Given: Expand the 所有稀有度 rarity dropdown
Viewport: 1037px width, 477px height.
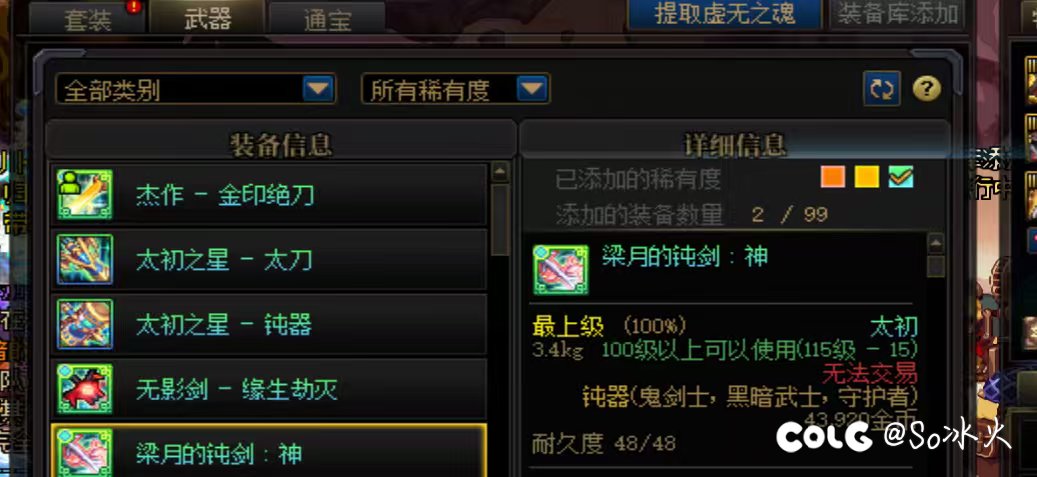Looking at the screenshot, I should 455,89.
